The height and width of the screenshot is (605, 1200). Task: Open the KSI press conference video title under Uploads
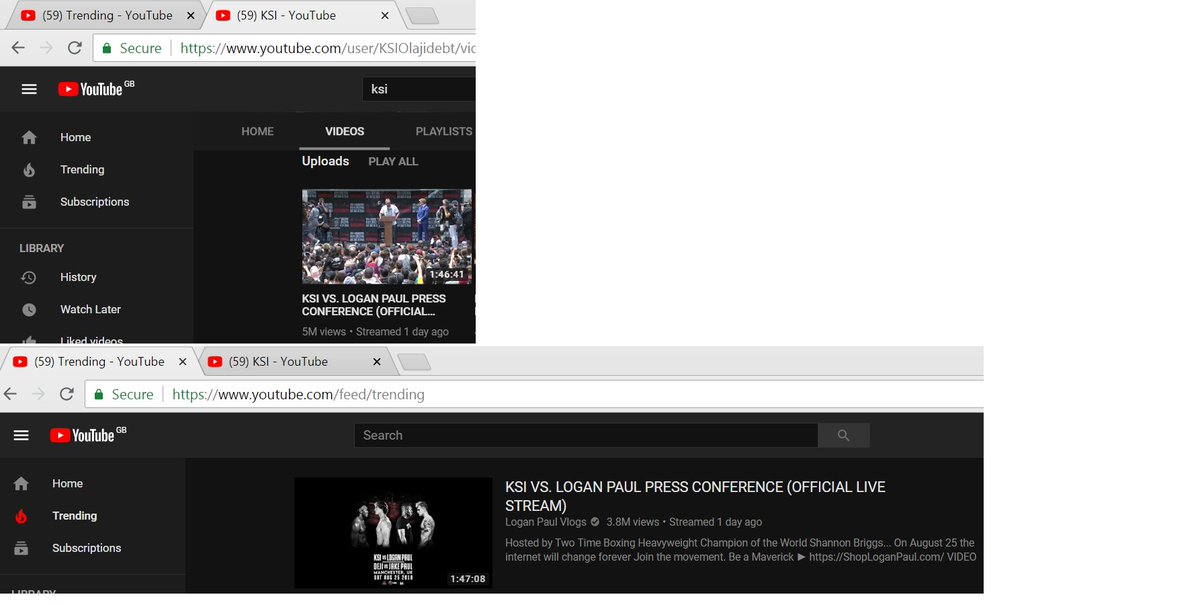(x=374, y=305)
